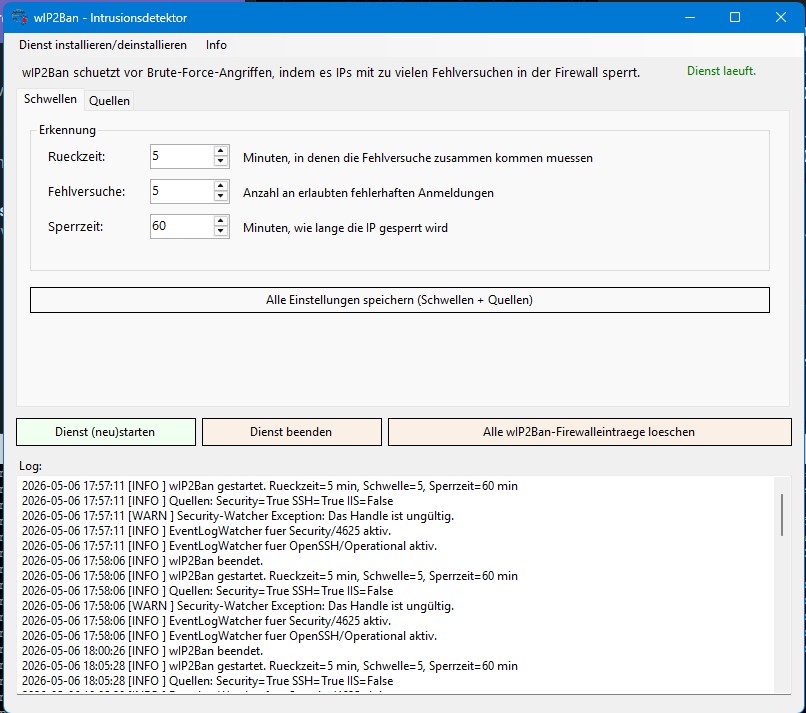Click the Erkennung group label
This screenshot has height=713, width=806.
point(67,130)
